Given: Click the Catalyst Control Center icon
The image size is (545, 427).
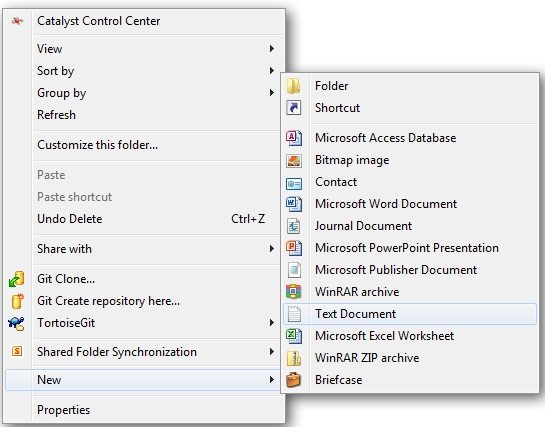Looking at the screenshot, I should [17, 21].
